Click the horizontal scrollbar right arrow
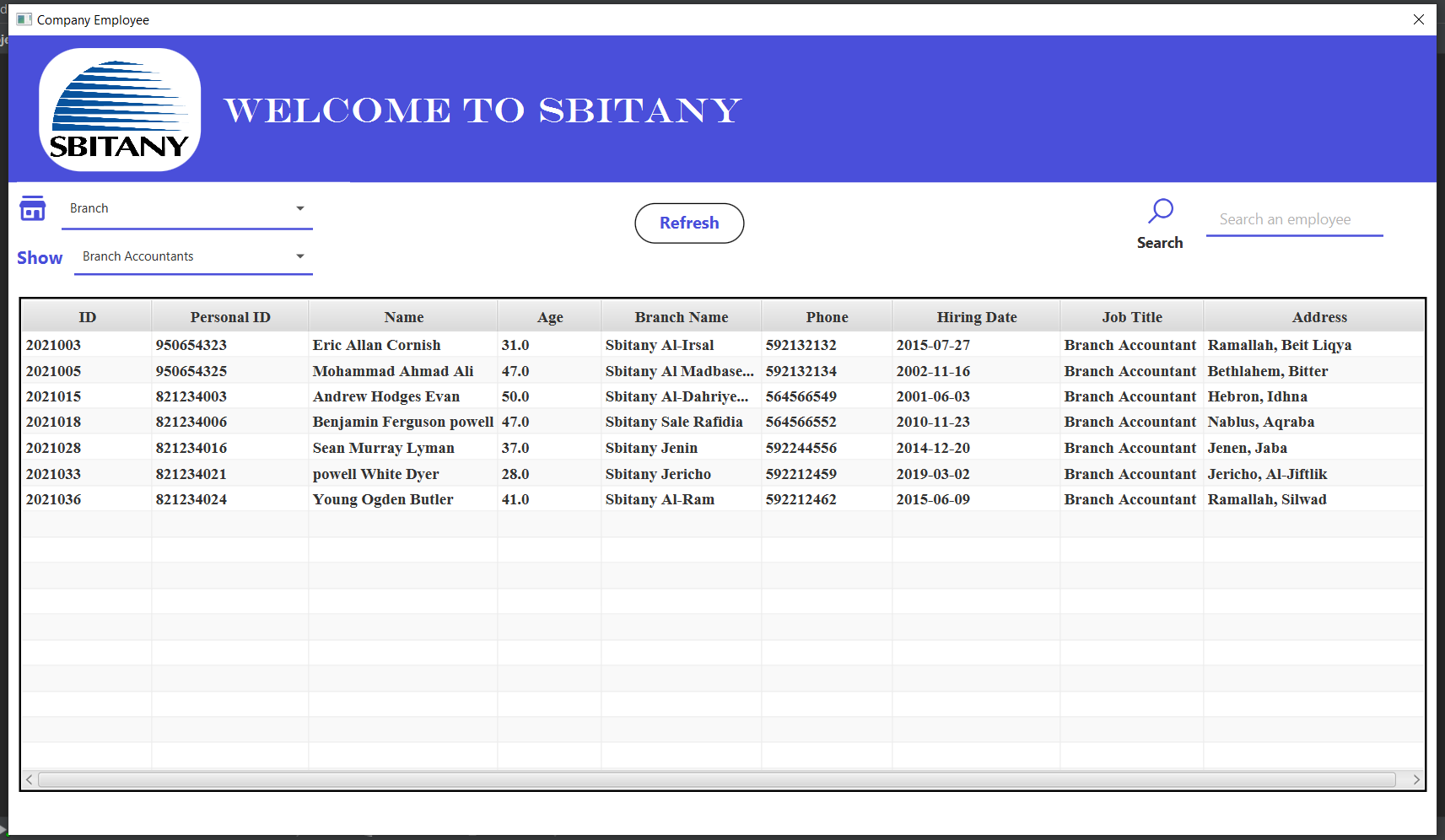 (x=1416, y=779)
